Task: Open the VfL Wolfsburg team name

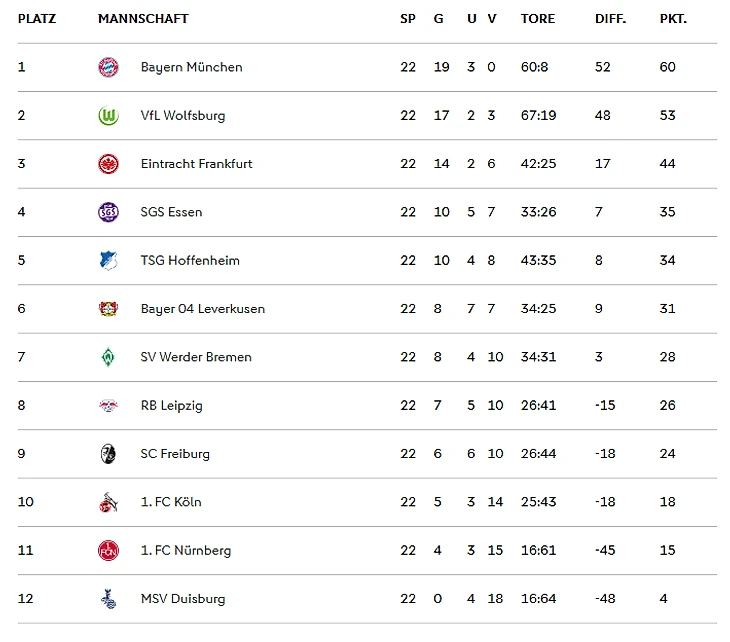Action: 182,115
